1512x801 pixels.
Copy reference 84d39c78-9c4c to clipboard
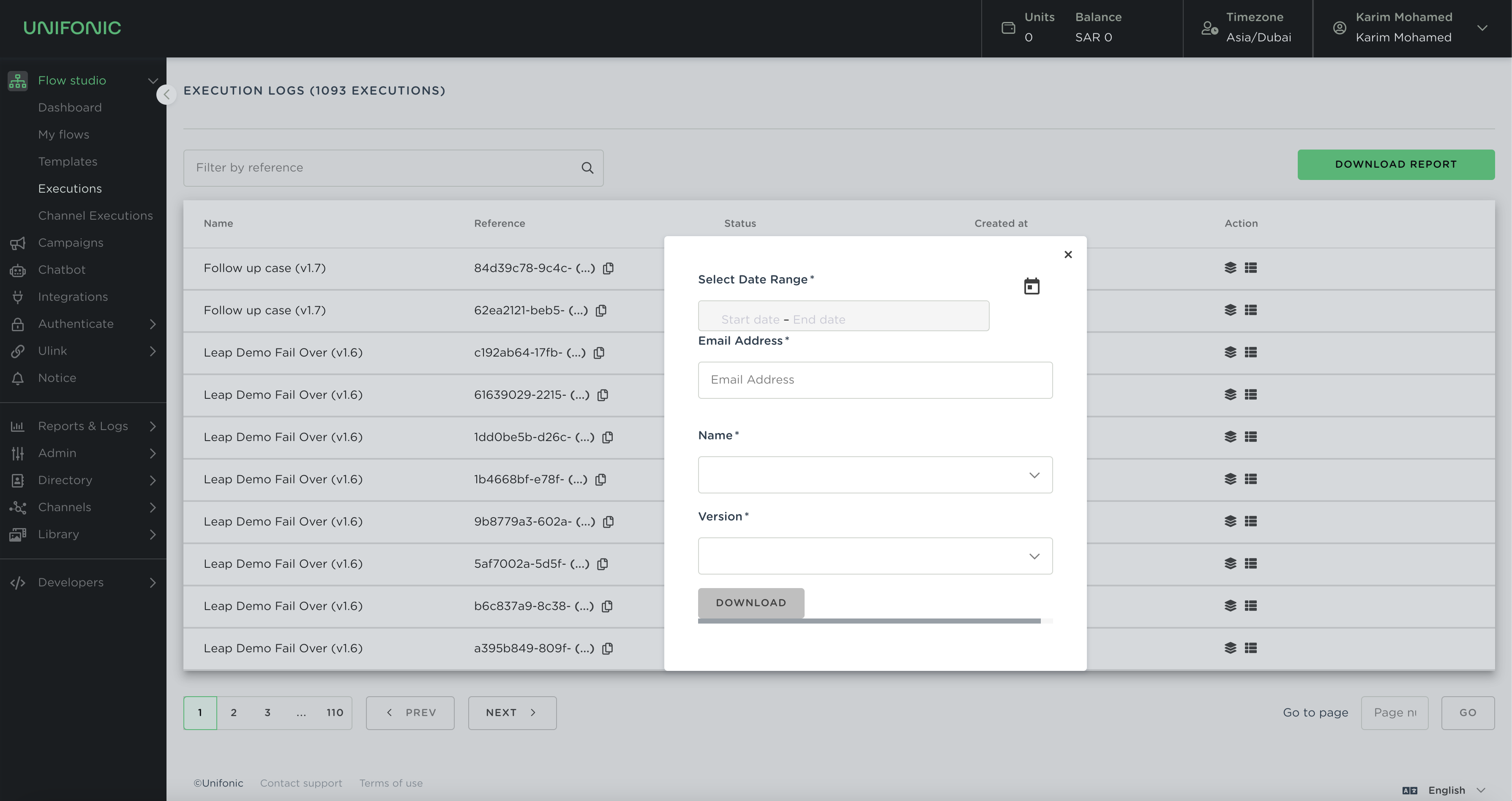(609, 268)
